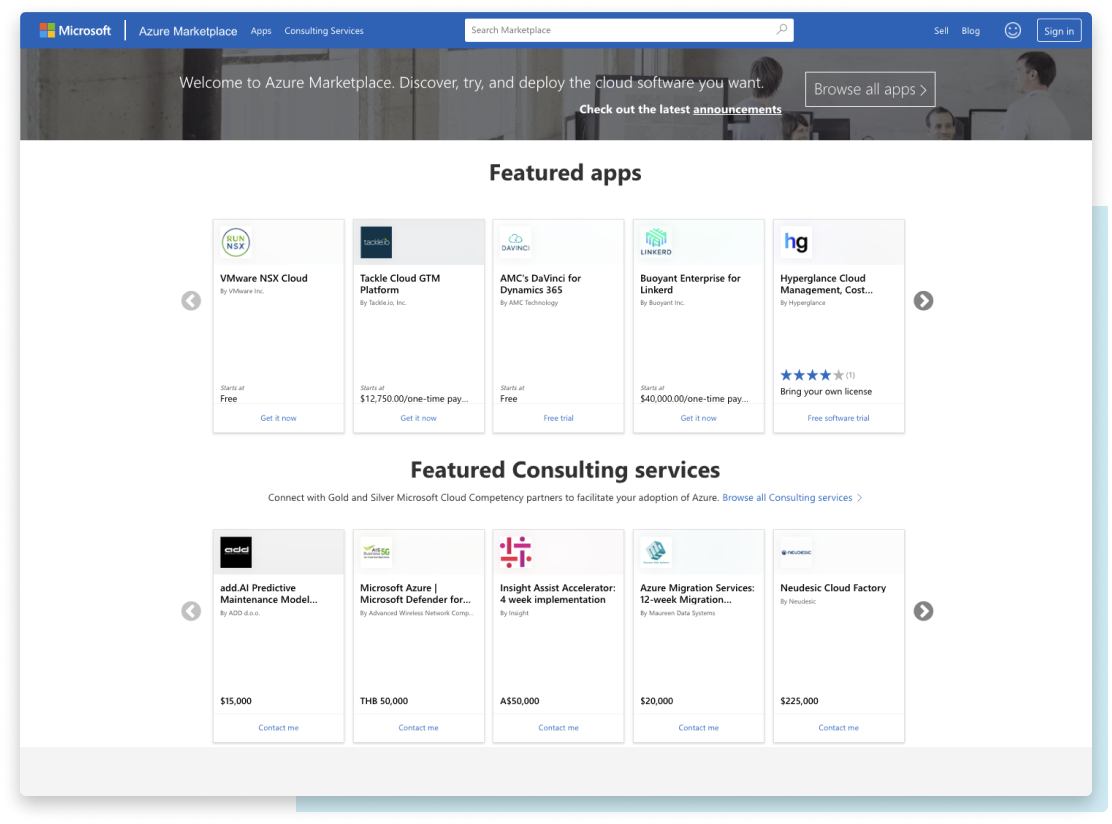Screen dimensions: 1112x824
Task: Click Hyperglance star rating
Action: click(812, 375)
